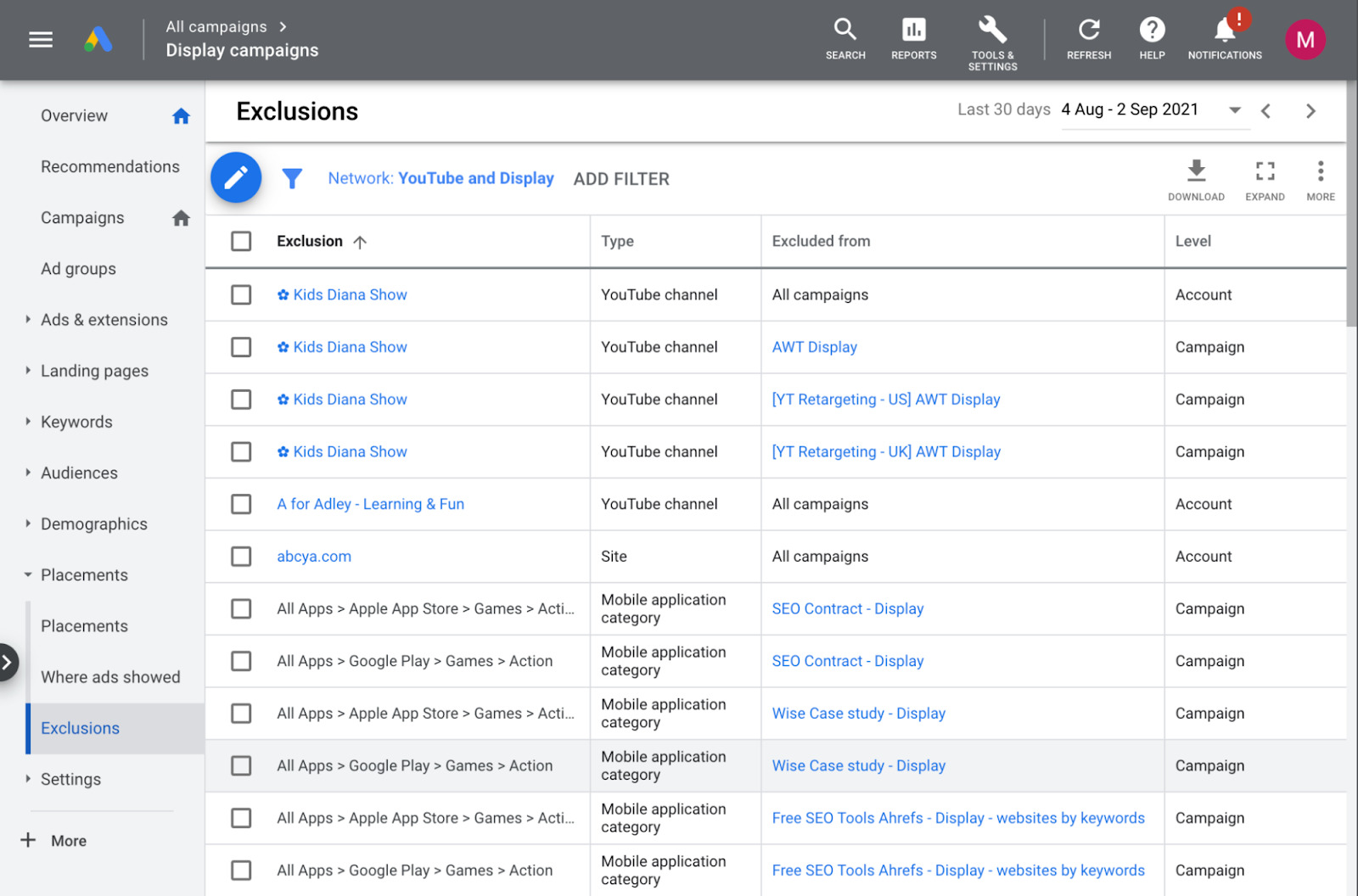Go to Where ads showed page
The image size is (1358, 896).
(x=110, y=677)
